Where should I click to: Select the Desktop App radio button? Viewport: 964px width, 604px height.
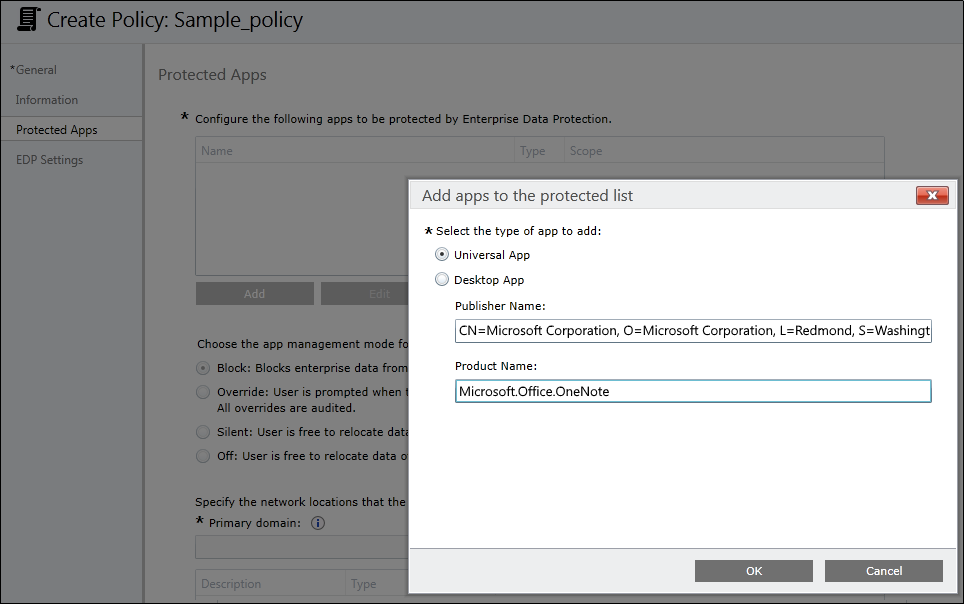click(x=442, y=280)
